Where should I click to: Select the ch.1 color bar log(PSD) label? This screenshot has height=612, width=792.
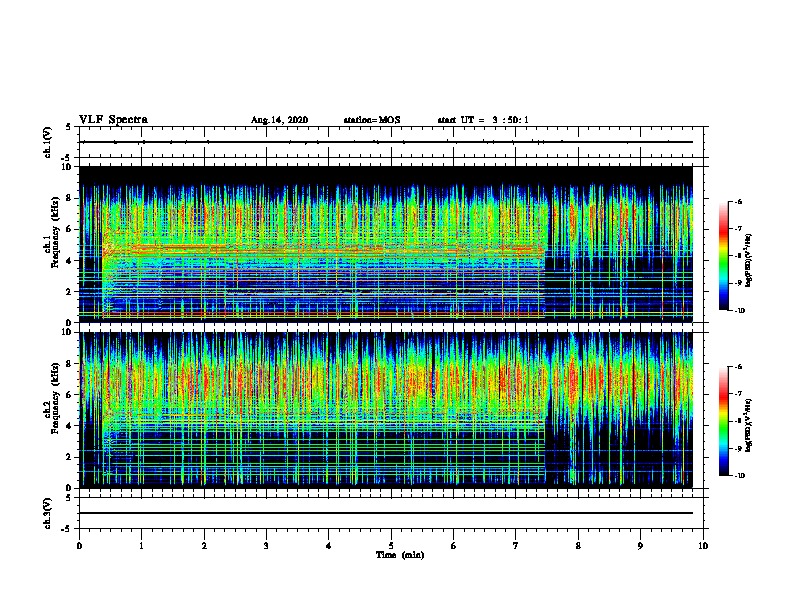tap(749, 260)
